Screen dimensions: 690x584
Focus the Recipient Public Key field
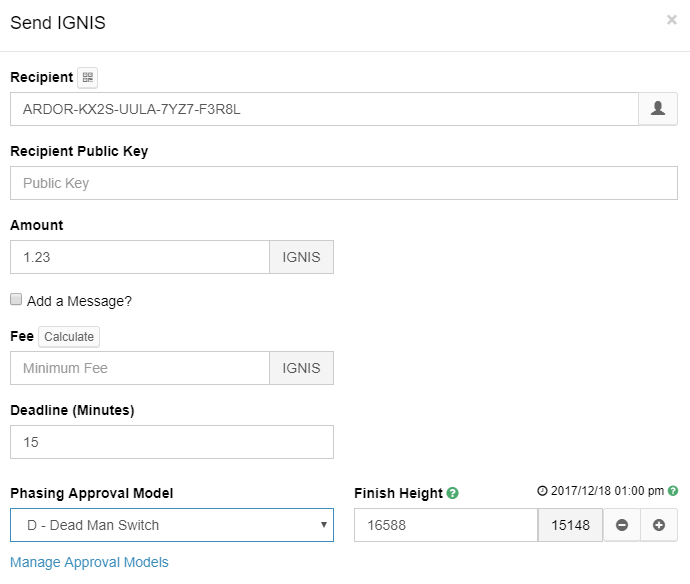click(x=344, y=183)
